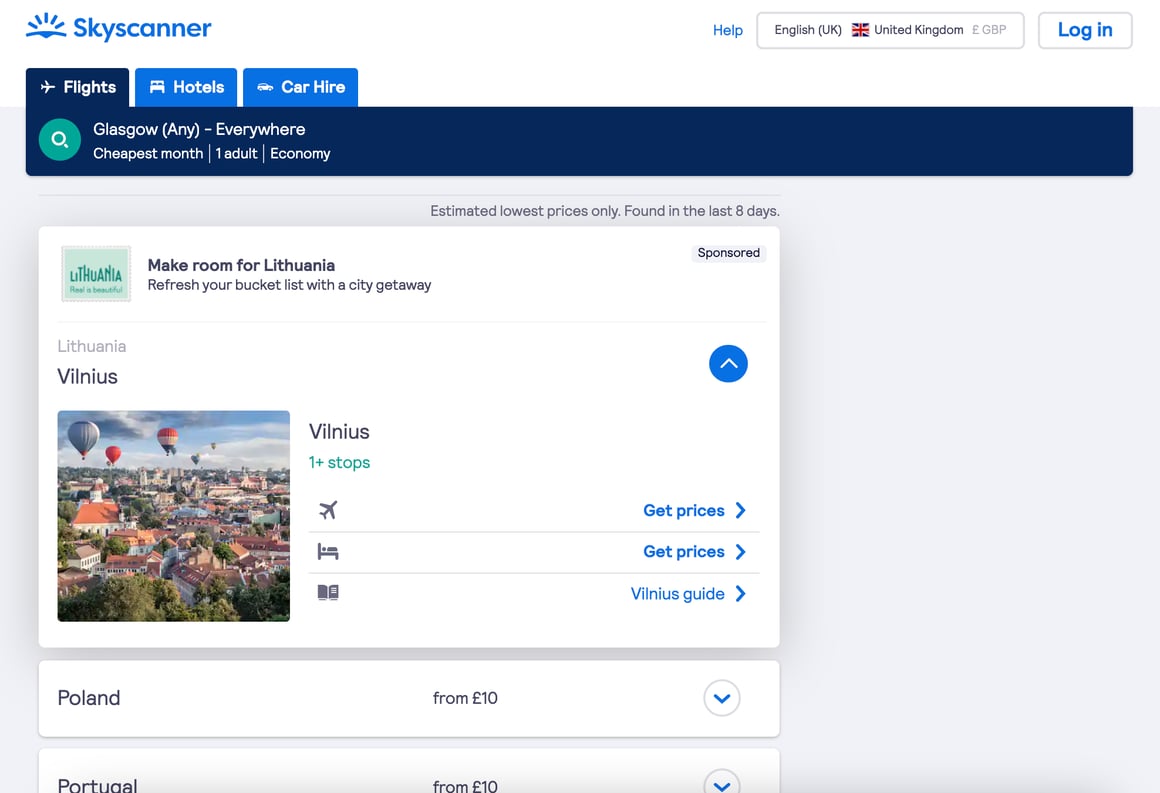Click the Vilnius hot air balloon photo
Screen dimensions: 1160x793
[173, 516]
